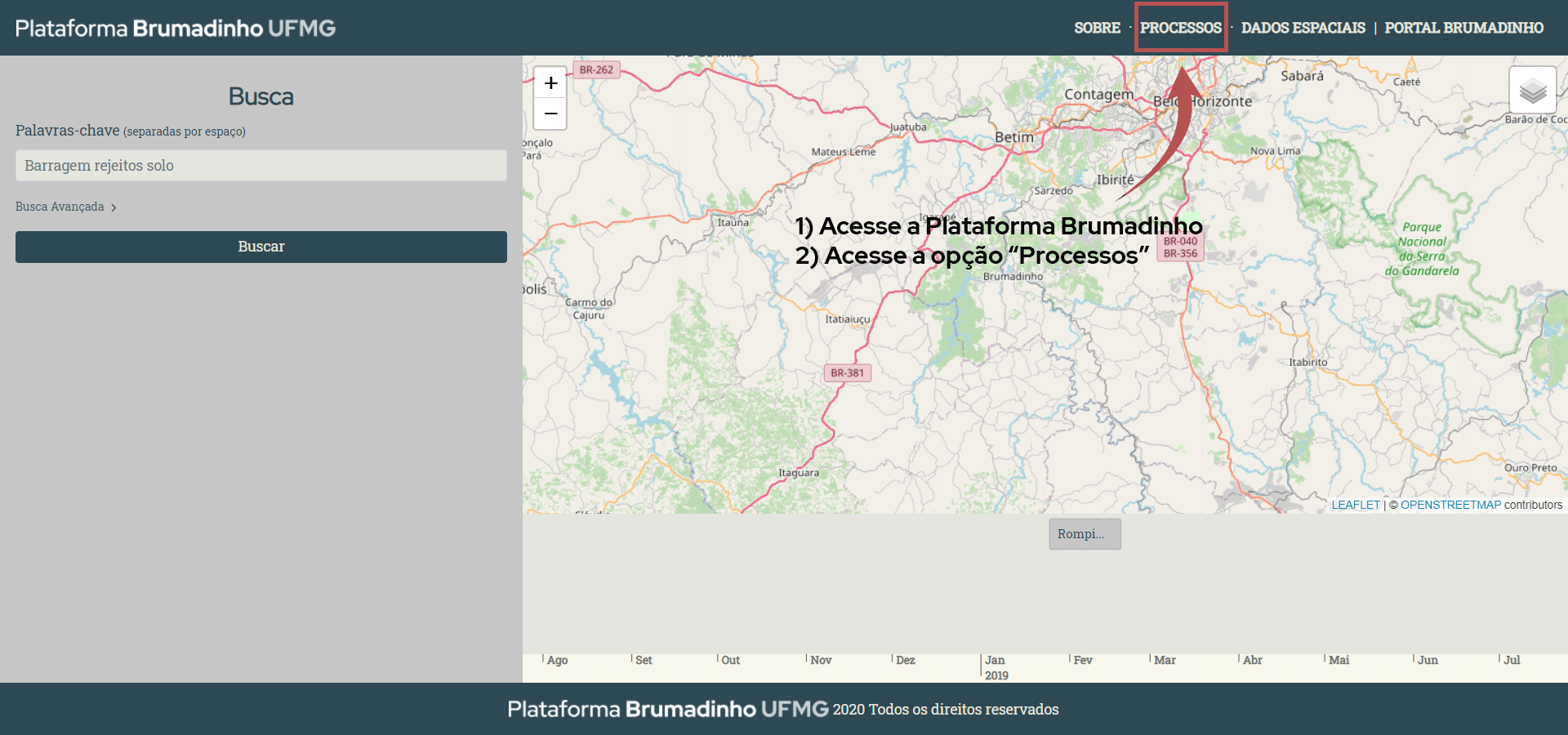
Task: Click the Caeté label on the map
Action: tap(1406, 82)
